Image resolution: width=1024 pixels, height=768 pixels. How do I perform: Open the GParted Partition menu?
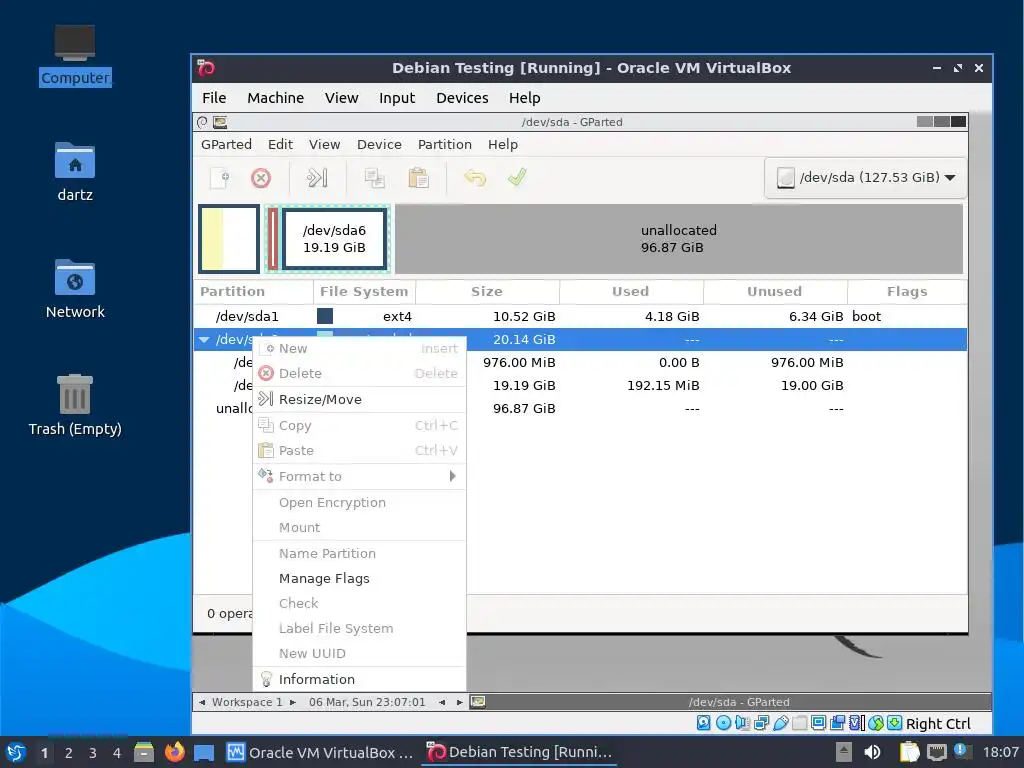click(444, 144)
